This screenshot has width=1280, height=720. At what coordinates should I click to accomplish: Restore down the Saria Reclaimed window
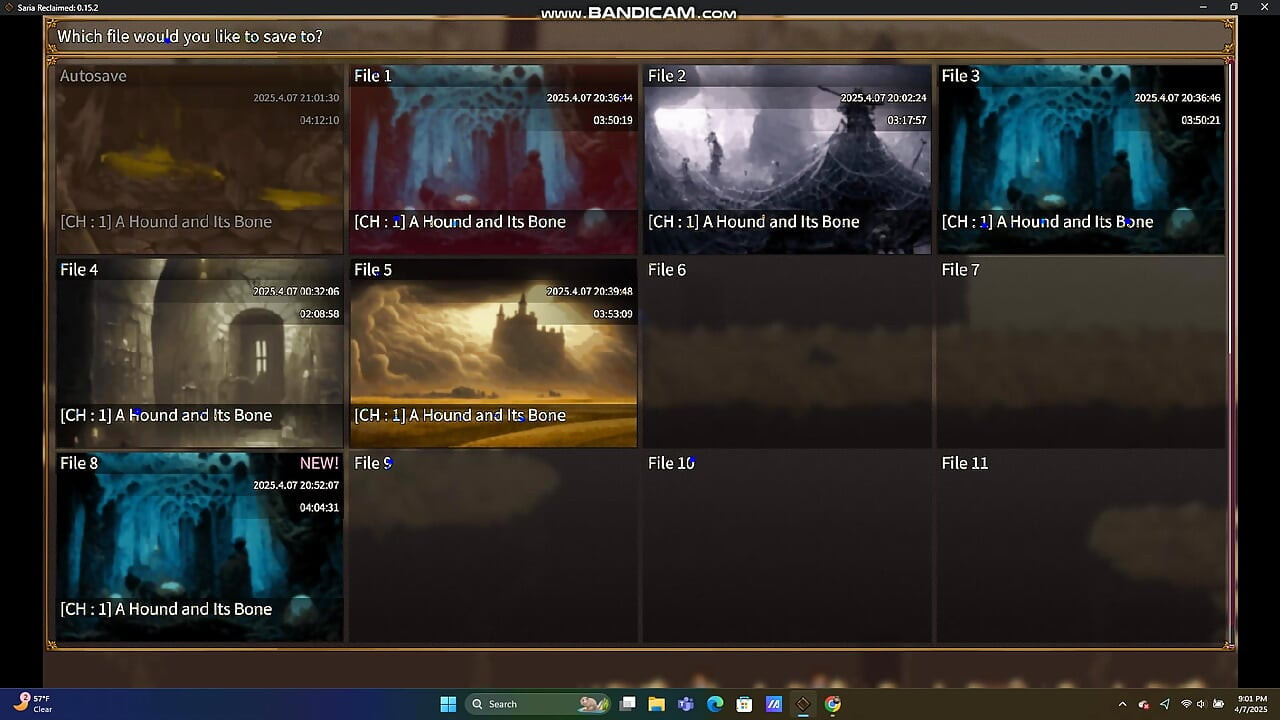[1234, 7]
